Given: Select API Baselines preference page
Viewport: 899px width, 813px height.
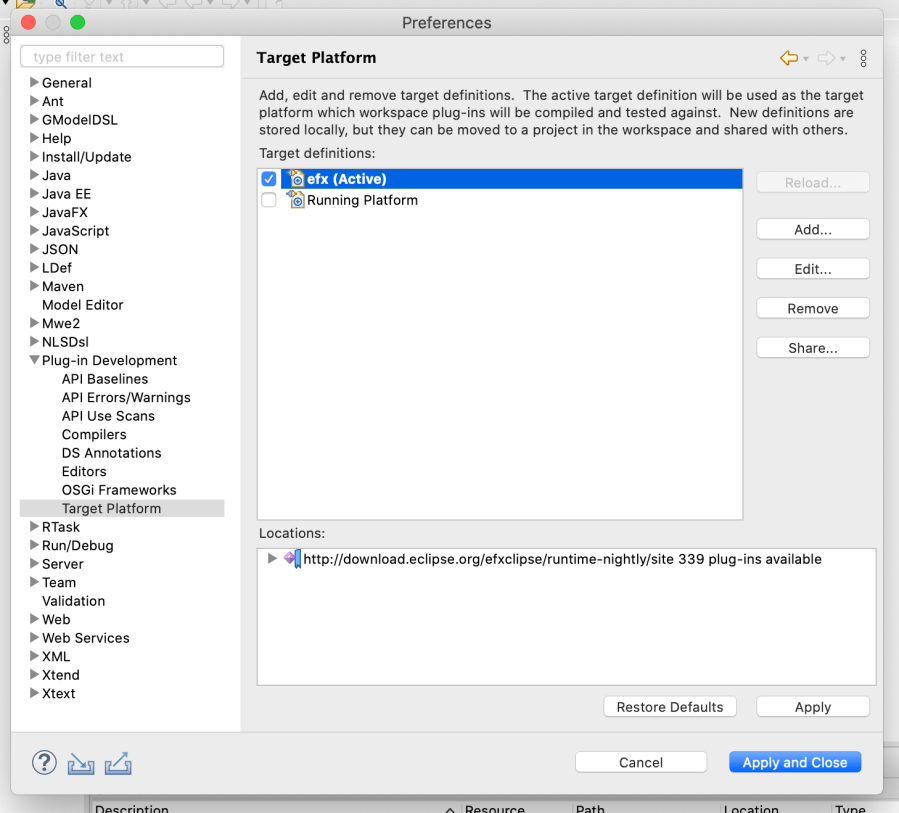Looking at the screenshot, I should pos(104,379).
